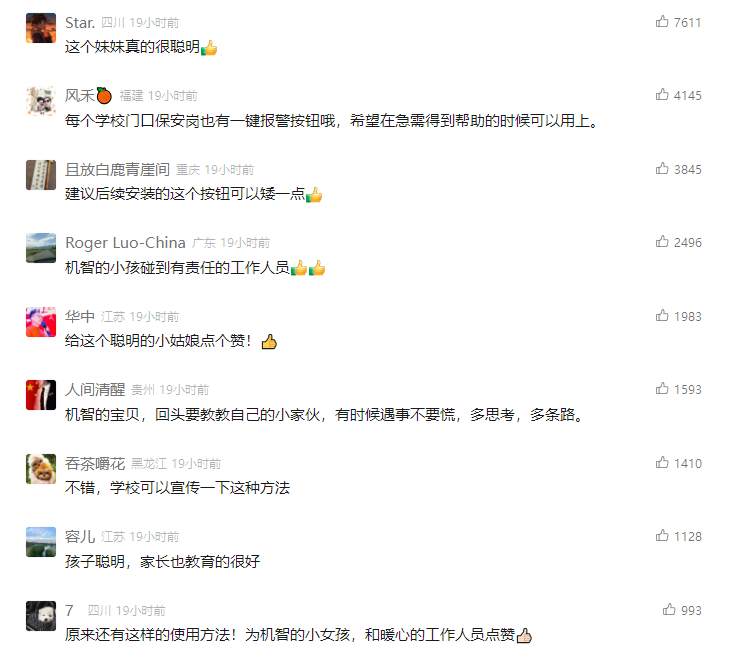Open 风禾's avatar picture
Screen dimensions: 734x656
click(41, 101)
